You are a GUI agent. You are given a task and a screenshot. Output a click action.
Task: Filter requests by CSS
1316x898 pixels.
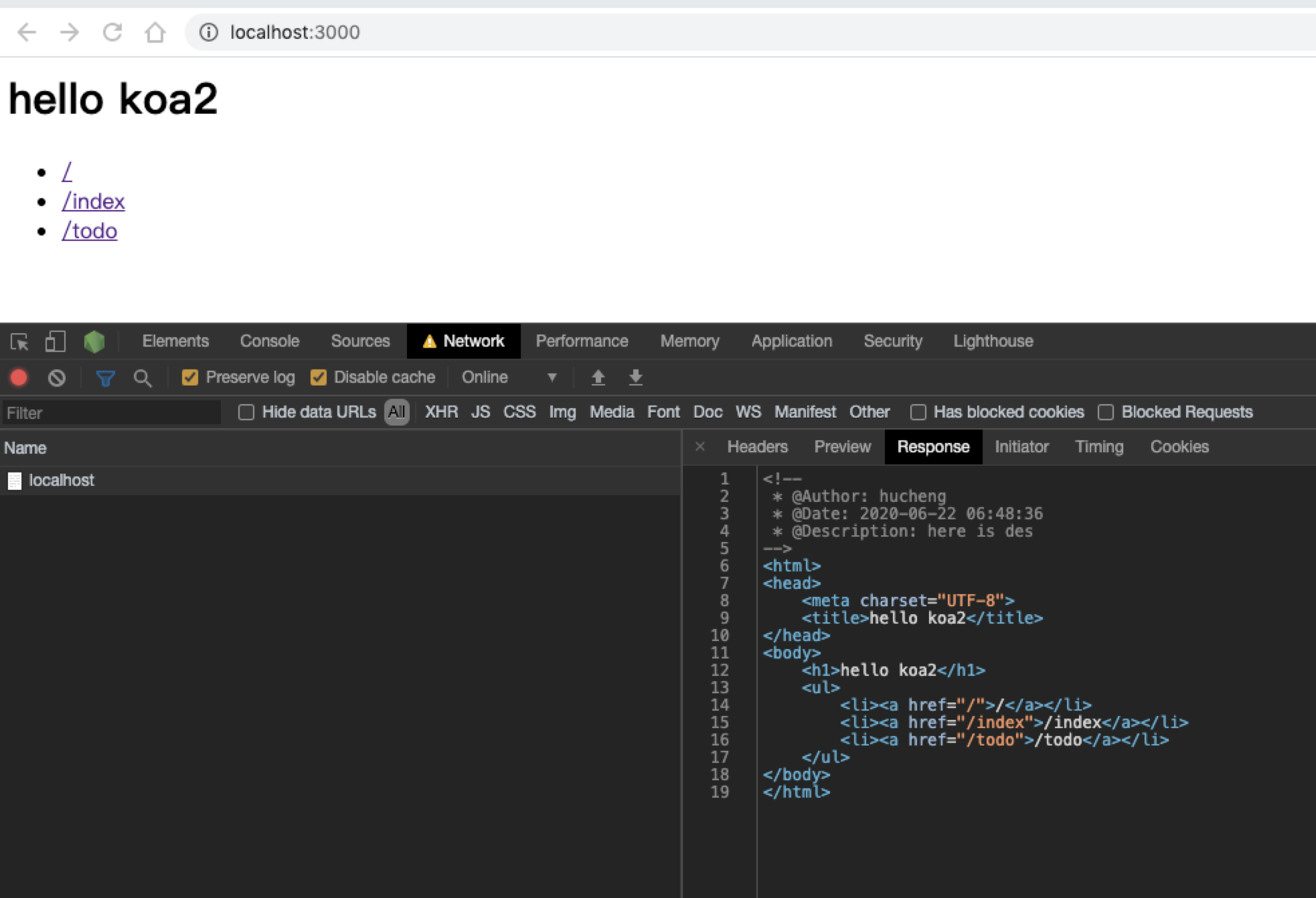(x=519, y=412)
